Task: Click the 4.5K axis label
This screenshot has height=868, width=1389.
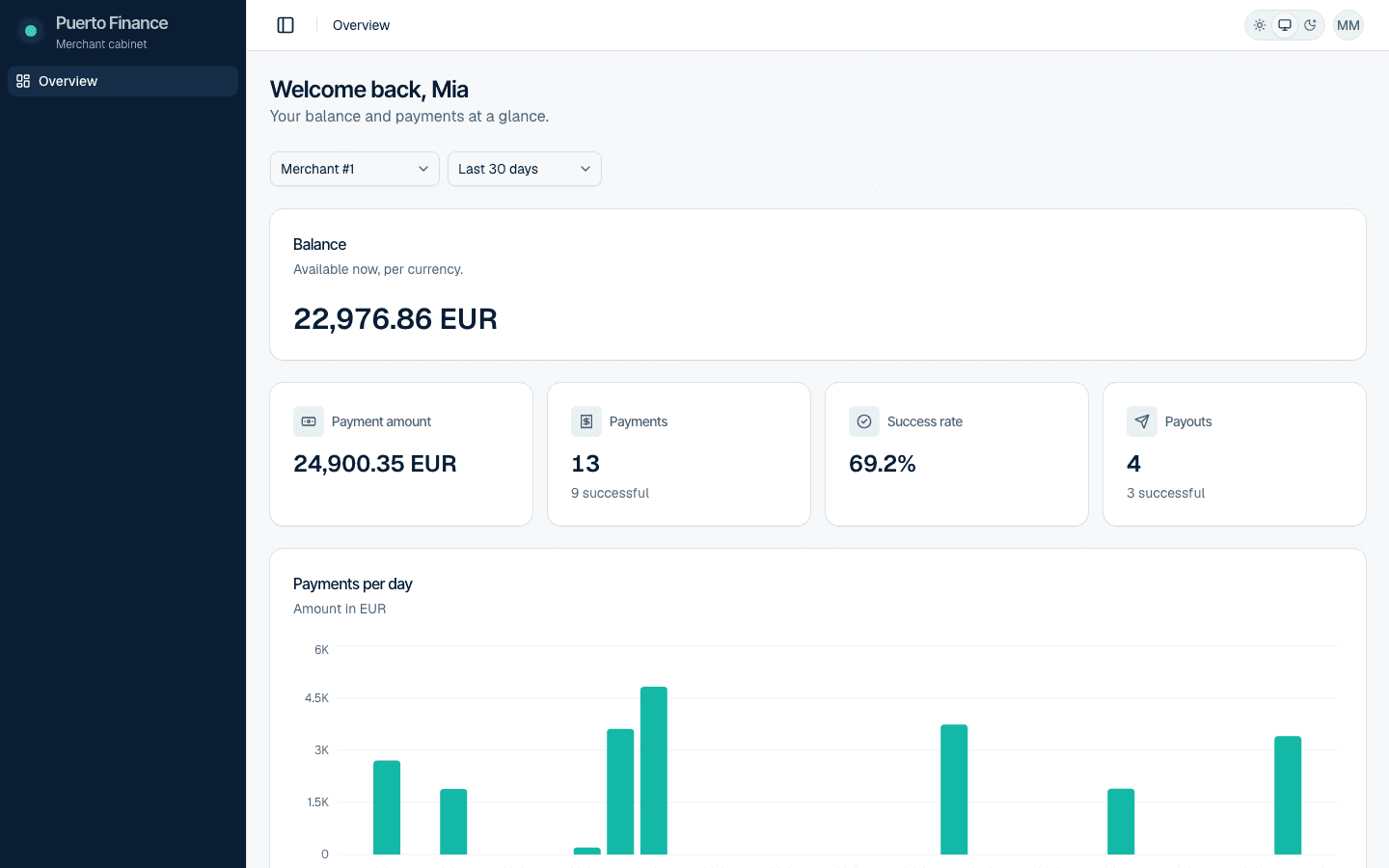Action: pos(316,698)
